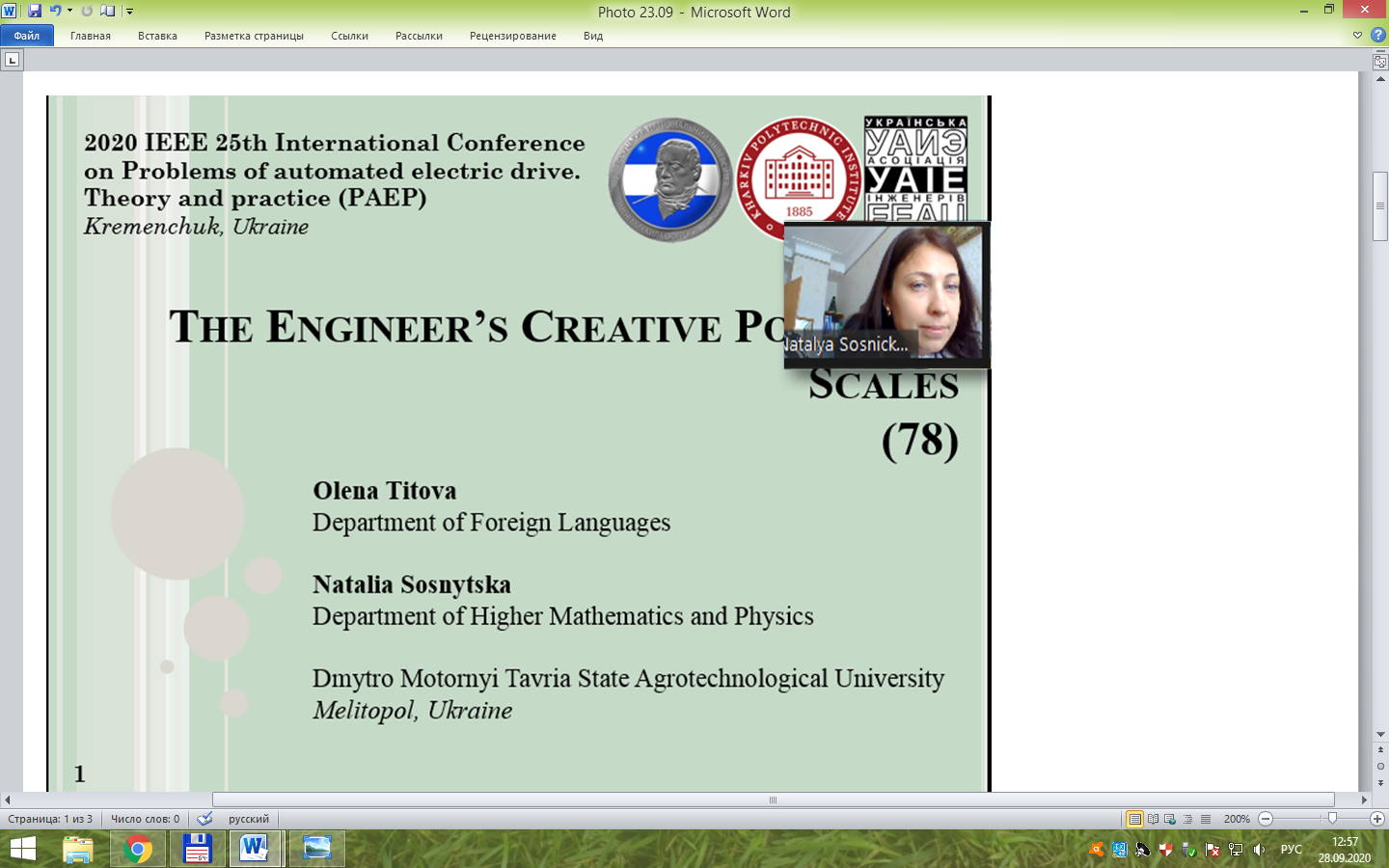This screenshot has height=868, width=1389.
Task: Open the Вставка ribbon tab
Action: click(157, 36)
